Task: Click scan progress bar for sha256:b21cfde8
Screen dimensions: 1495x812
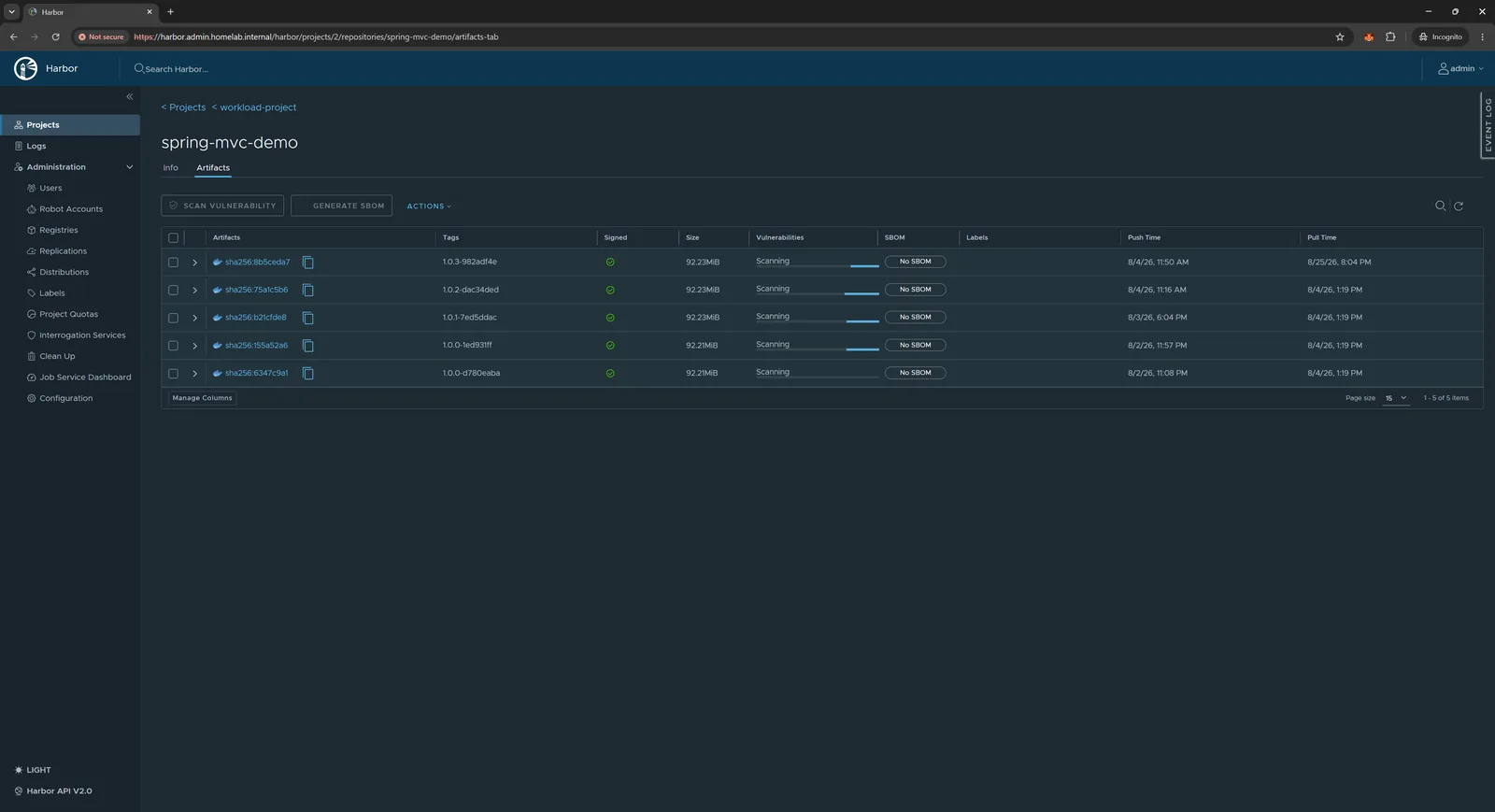Action: (818, 321)
